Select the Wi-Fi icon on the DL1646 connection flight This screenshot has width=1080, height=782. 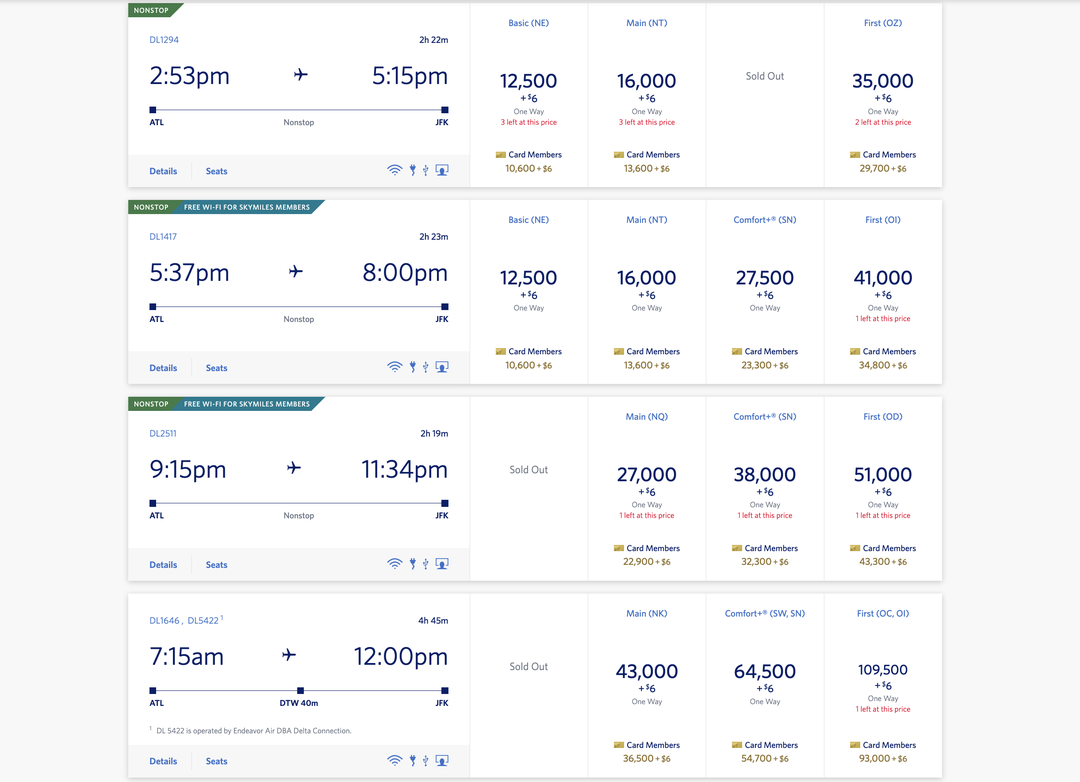click(x=394, y=760)
